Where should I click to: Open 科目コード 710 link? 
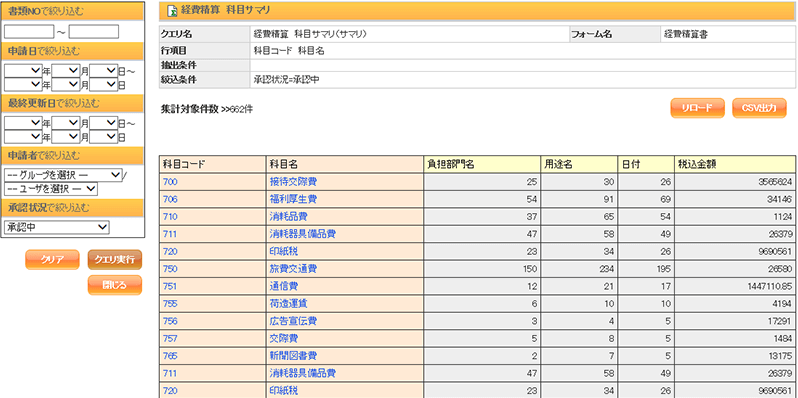(170, 216)
